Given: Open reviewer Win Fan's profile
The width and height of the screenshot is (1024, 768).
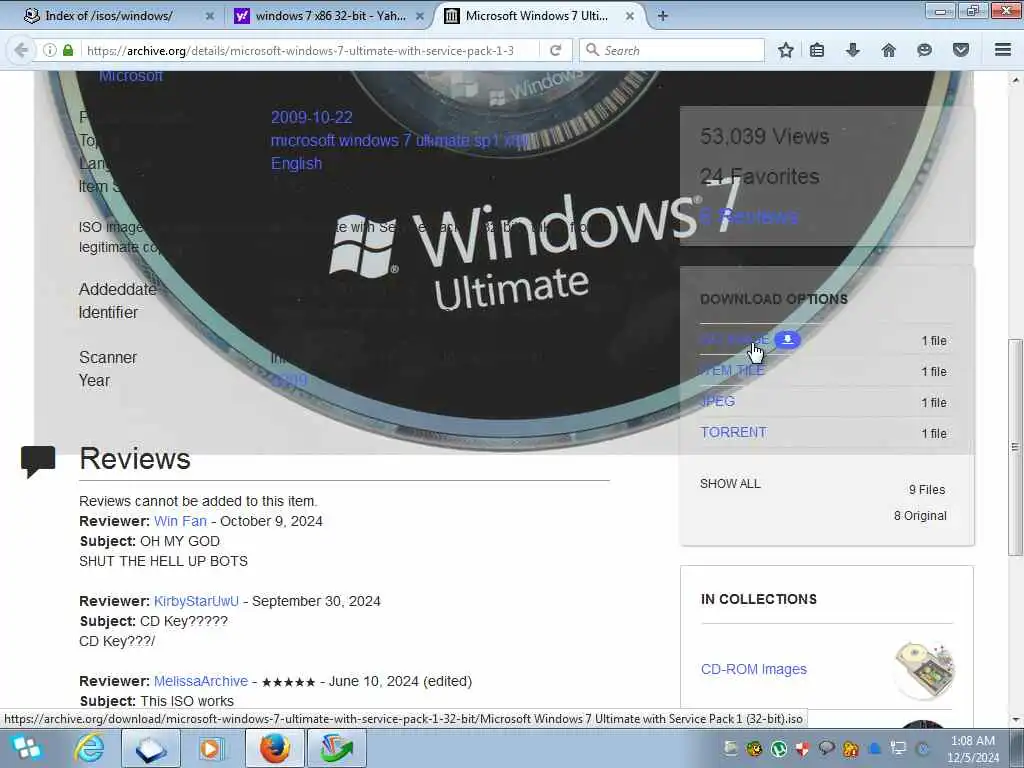Looking at the screenshot, I should click(180, 521).
